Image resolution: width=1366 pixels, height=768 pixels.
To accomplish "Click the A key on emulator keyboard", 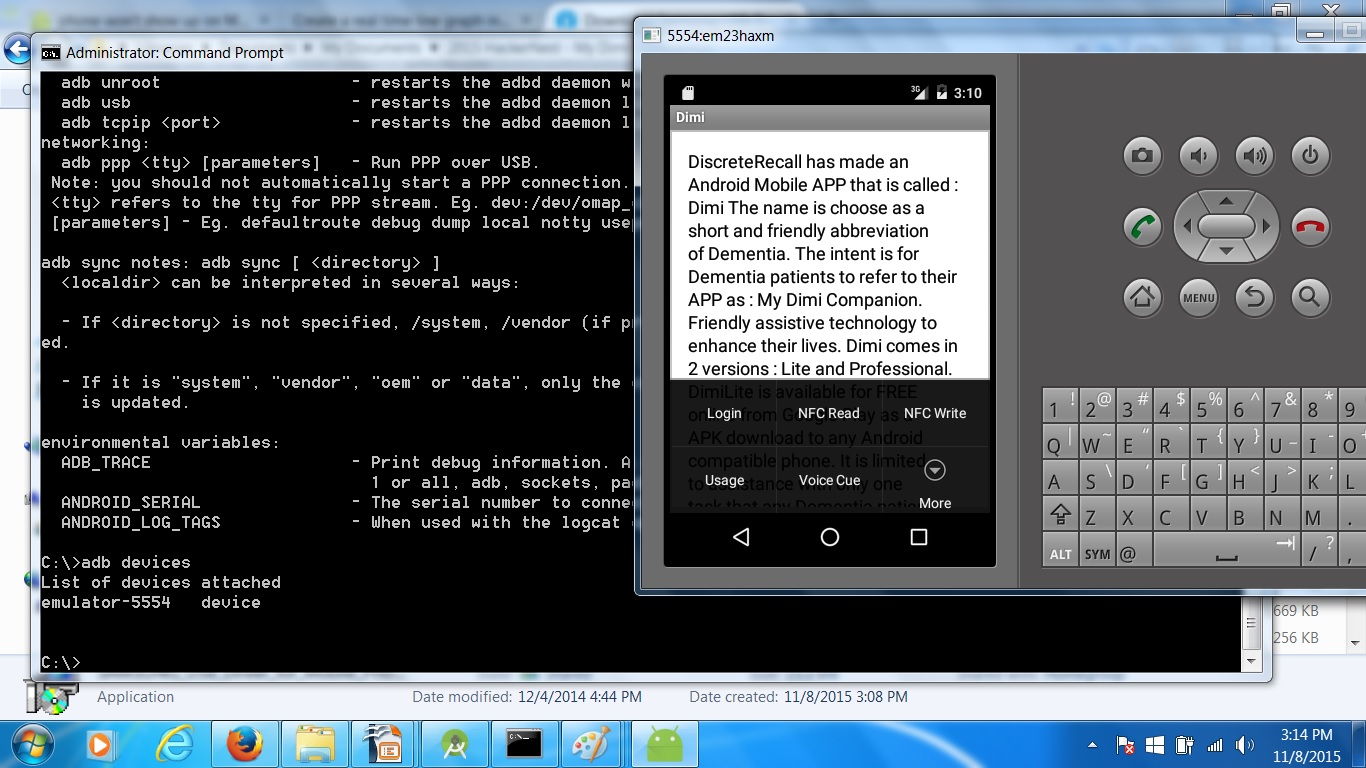I will point(1059,478).
